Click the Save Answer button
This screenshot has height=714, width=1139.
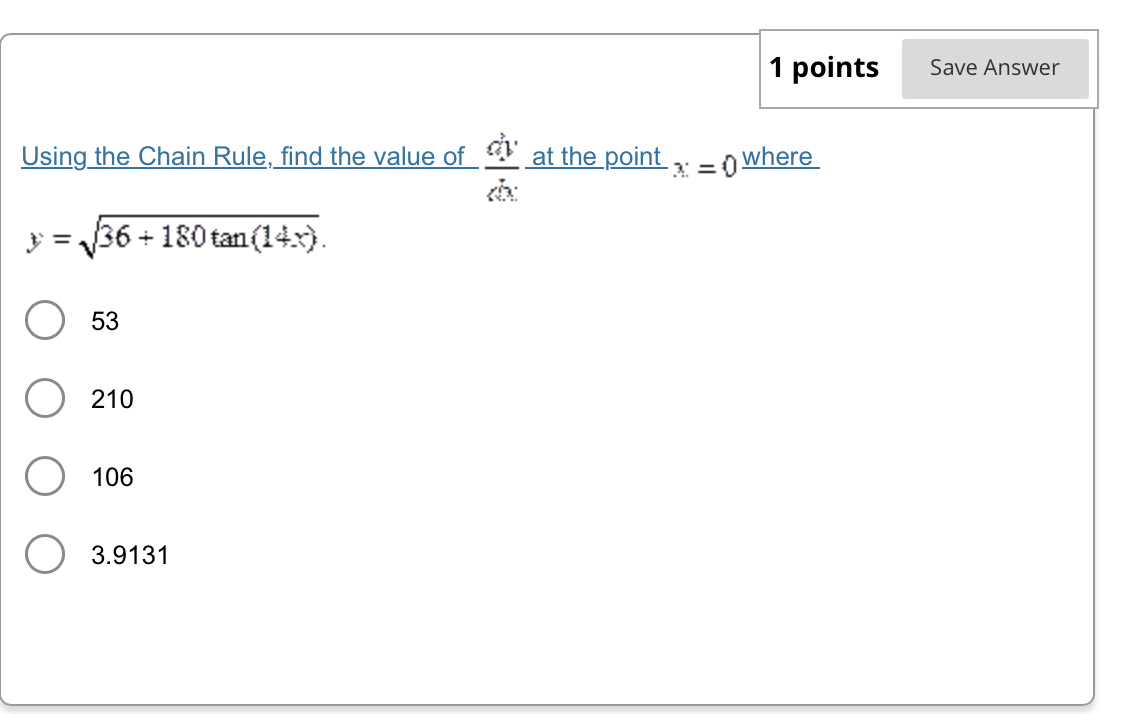coord(994,67)
